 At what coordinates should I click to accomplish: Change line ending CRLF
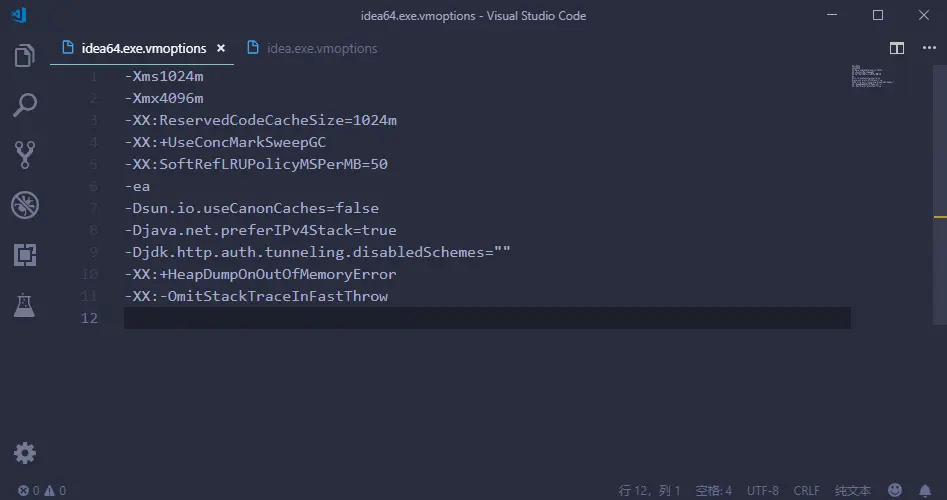pyautogui.click(x=807, y=491)
